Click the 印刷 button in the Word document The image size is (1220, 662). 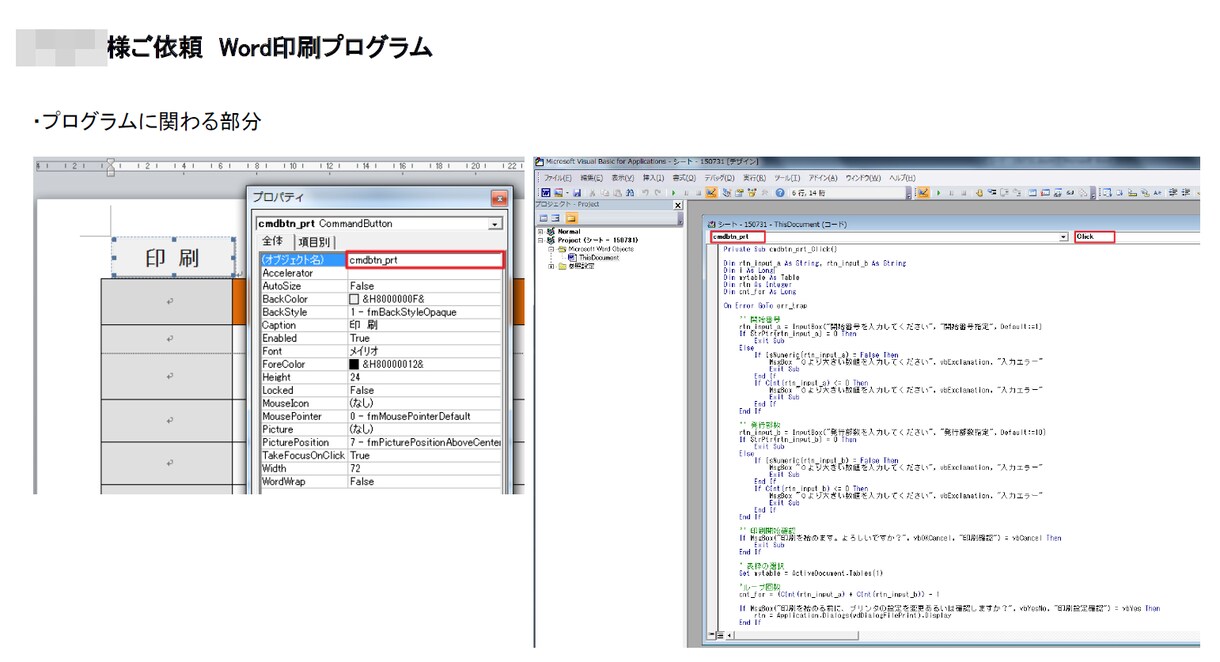pos(174,258)
